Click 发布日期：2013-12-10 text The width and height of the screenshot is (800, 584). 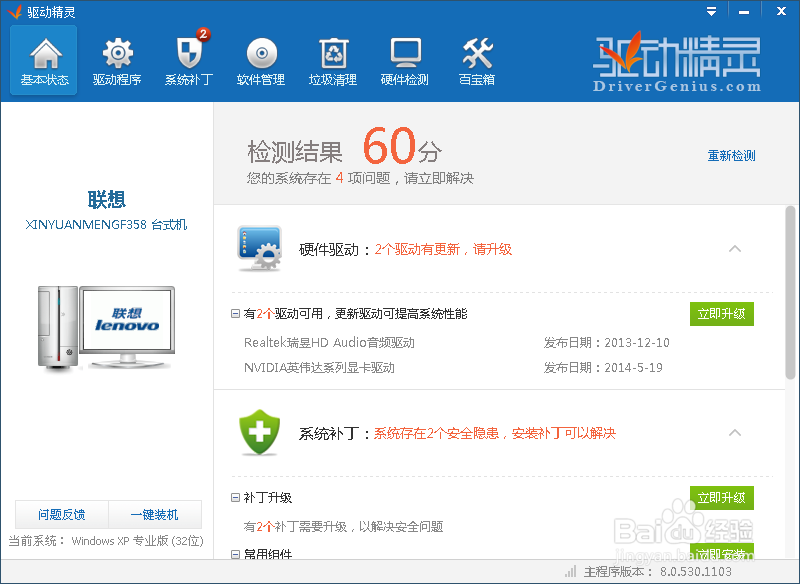[x=607, y=342]
